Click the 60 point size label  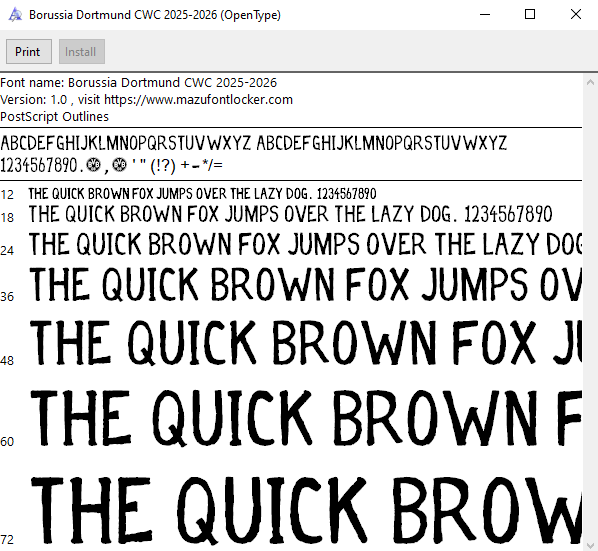tap(7, 442)
